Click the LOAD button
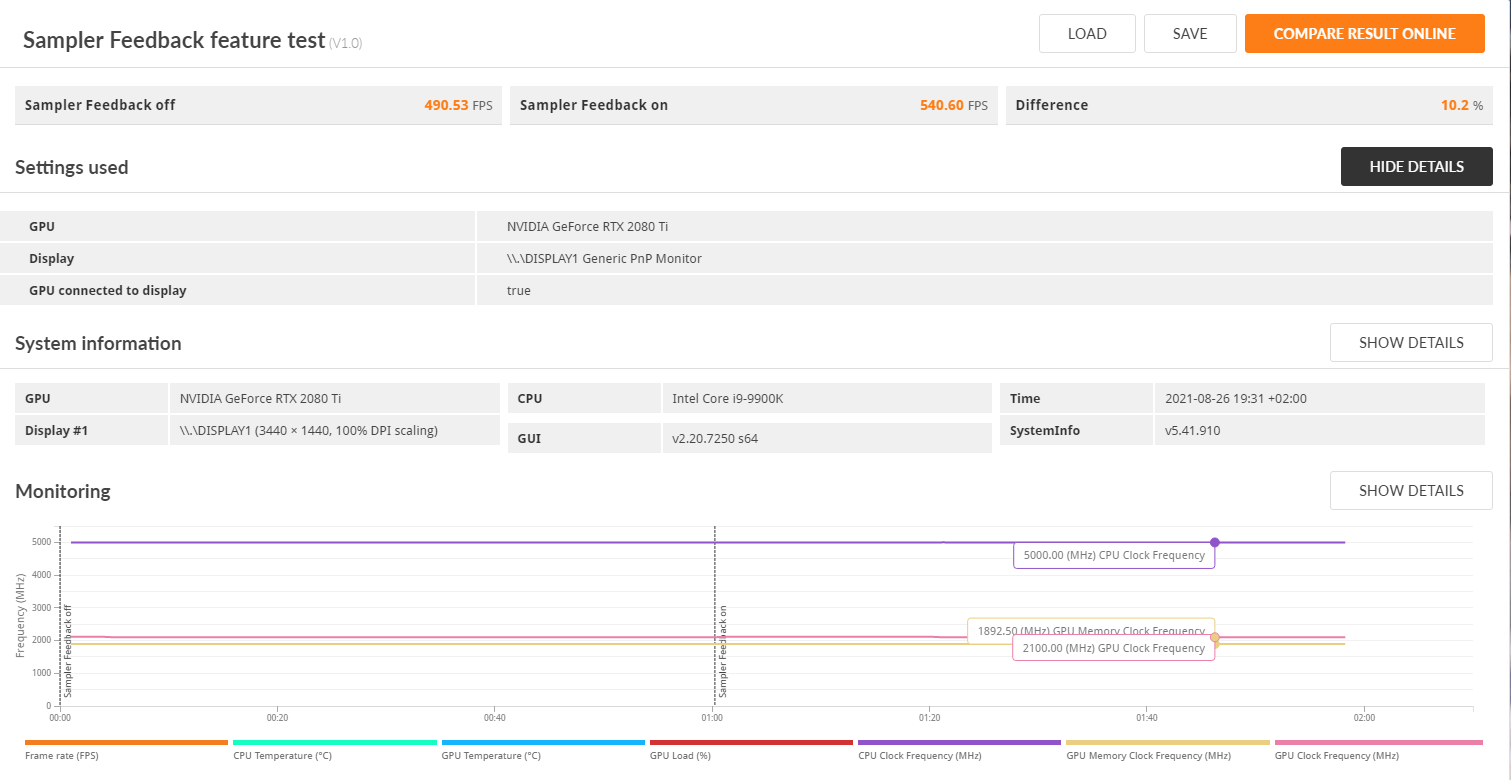 click(x=1086, y=33)
